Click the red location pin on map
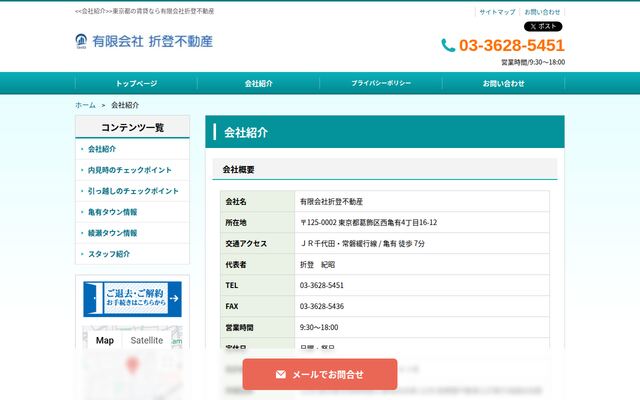Image resolution: width=640 pixels, height=400 pixels. coord(131,364)
